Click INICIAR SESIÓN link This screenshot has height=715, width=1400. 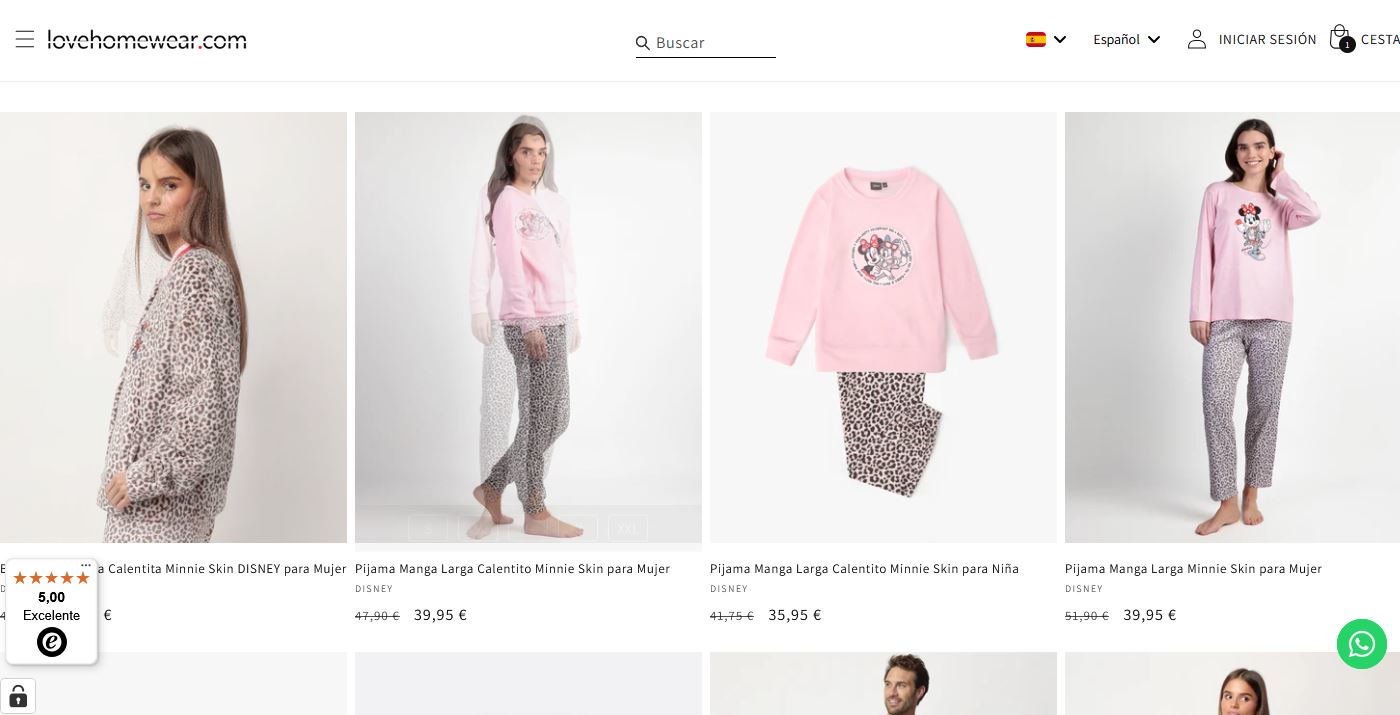tap(1267, 39)
